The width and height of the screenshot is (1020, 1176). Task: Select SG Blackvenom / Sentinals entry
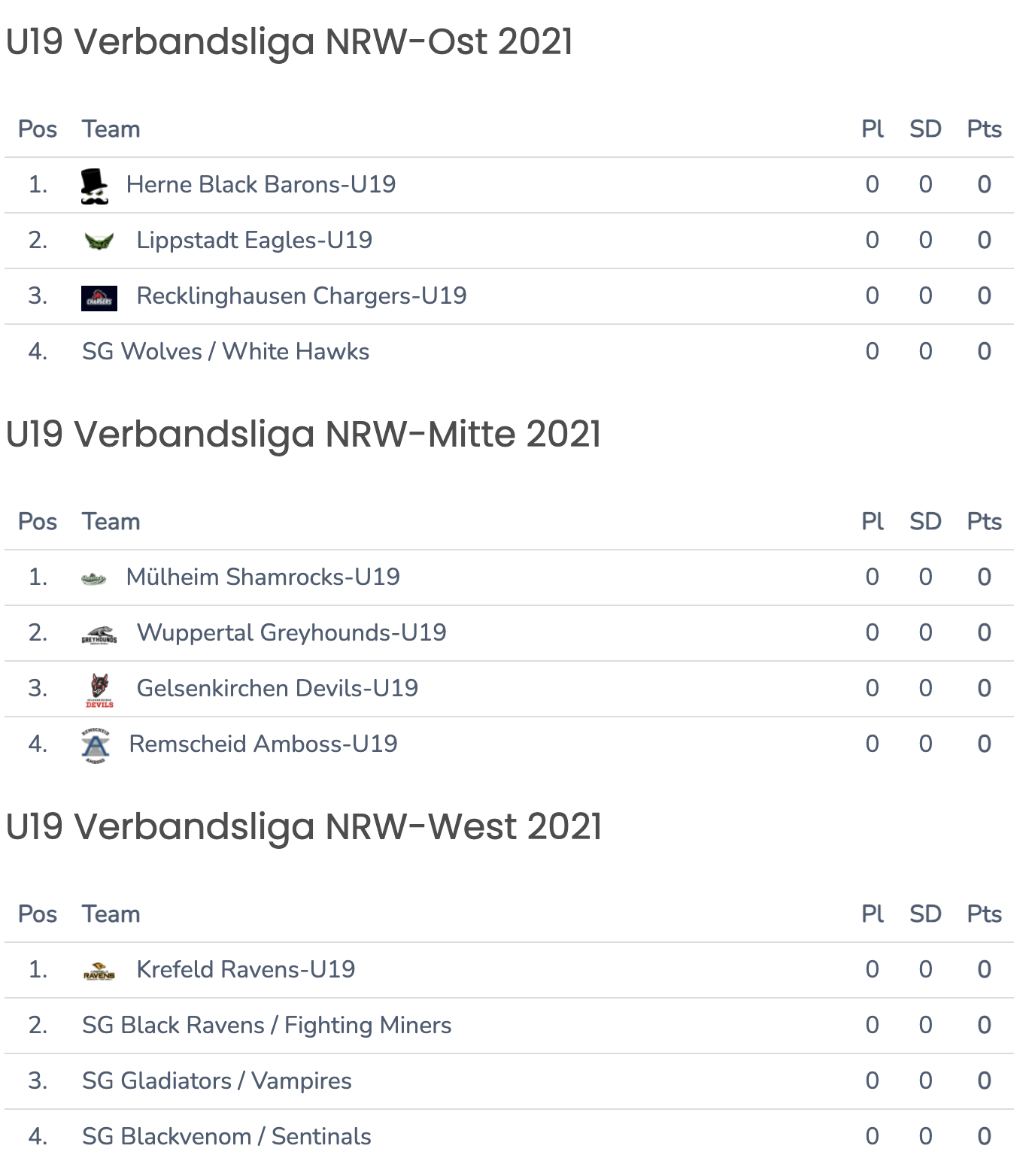(x=226, y=1136)
